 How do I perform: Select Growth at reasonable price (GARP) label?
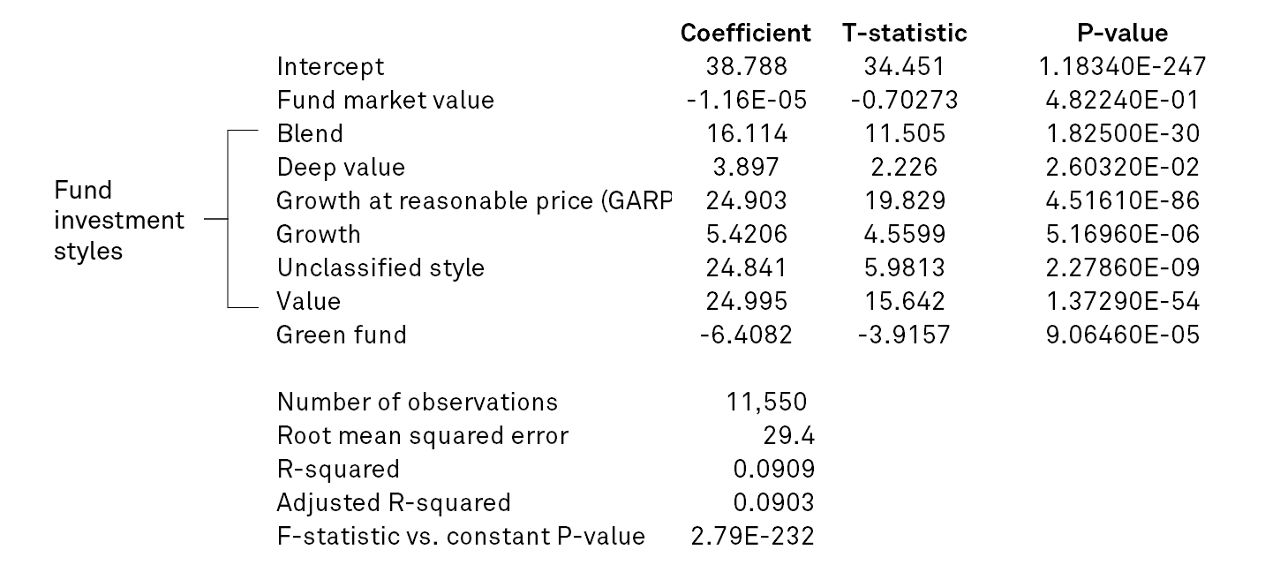click(x=474, y=200)
